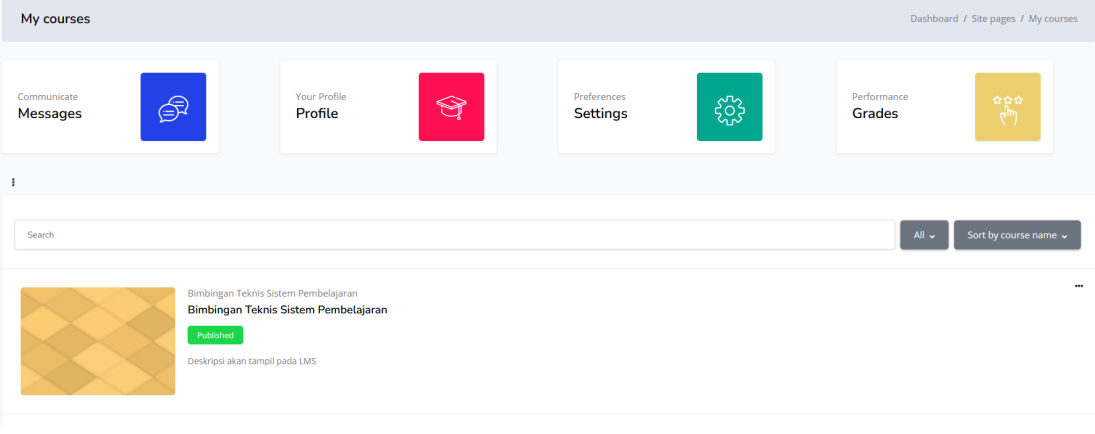Click inside the course Search field
This screenshot has width=1095, height=434.
(x=454, y=235)
